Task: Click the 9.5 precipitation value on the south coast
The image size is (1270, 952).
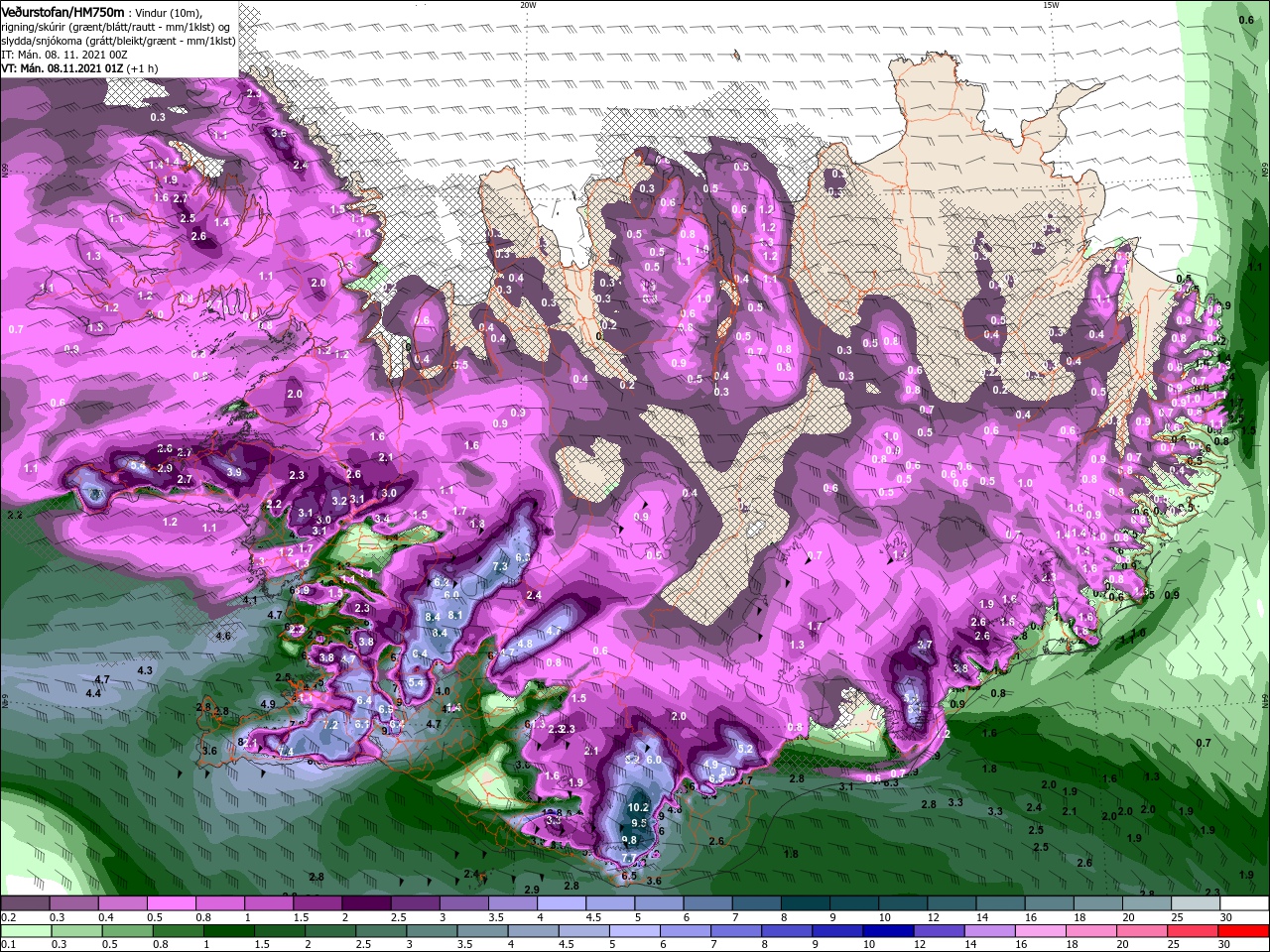Action: (x=639, y=824)
